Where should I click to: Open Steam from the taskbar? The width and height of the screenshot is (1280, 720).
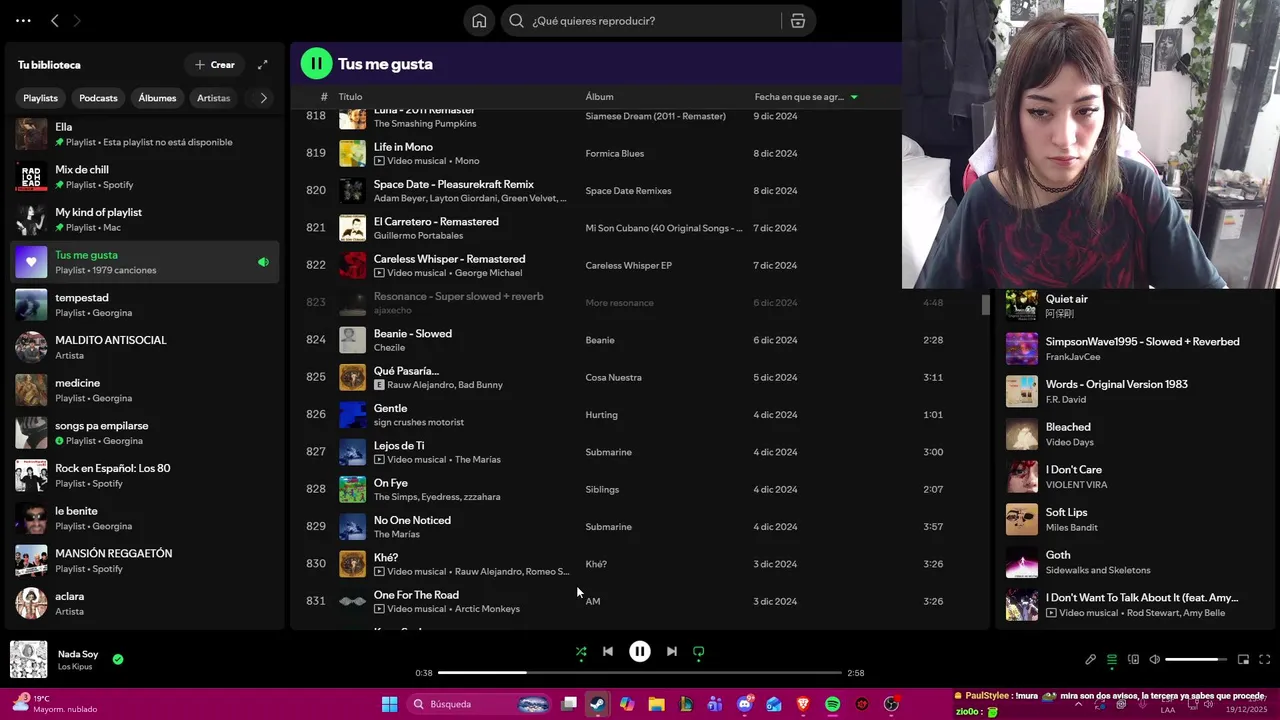pos(597,704)
